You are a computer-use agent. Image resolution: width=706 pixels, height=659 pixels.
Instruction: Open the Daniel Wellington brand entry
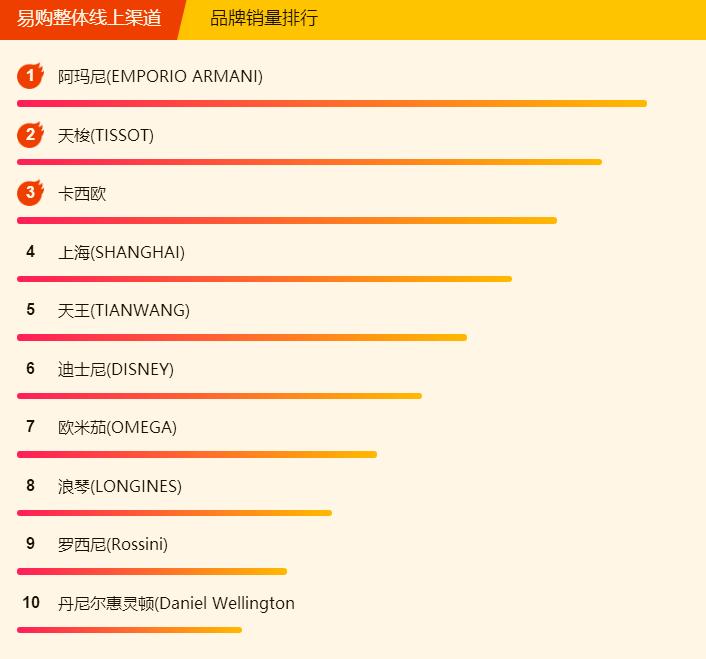pyautogui.click(x=176, y=604)
